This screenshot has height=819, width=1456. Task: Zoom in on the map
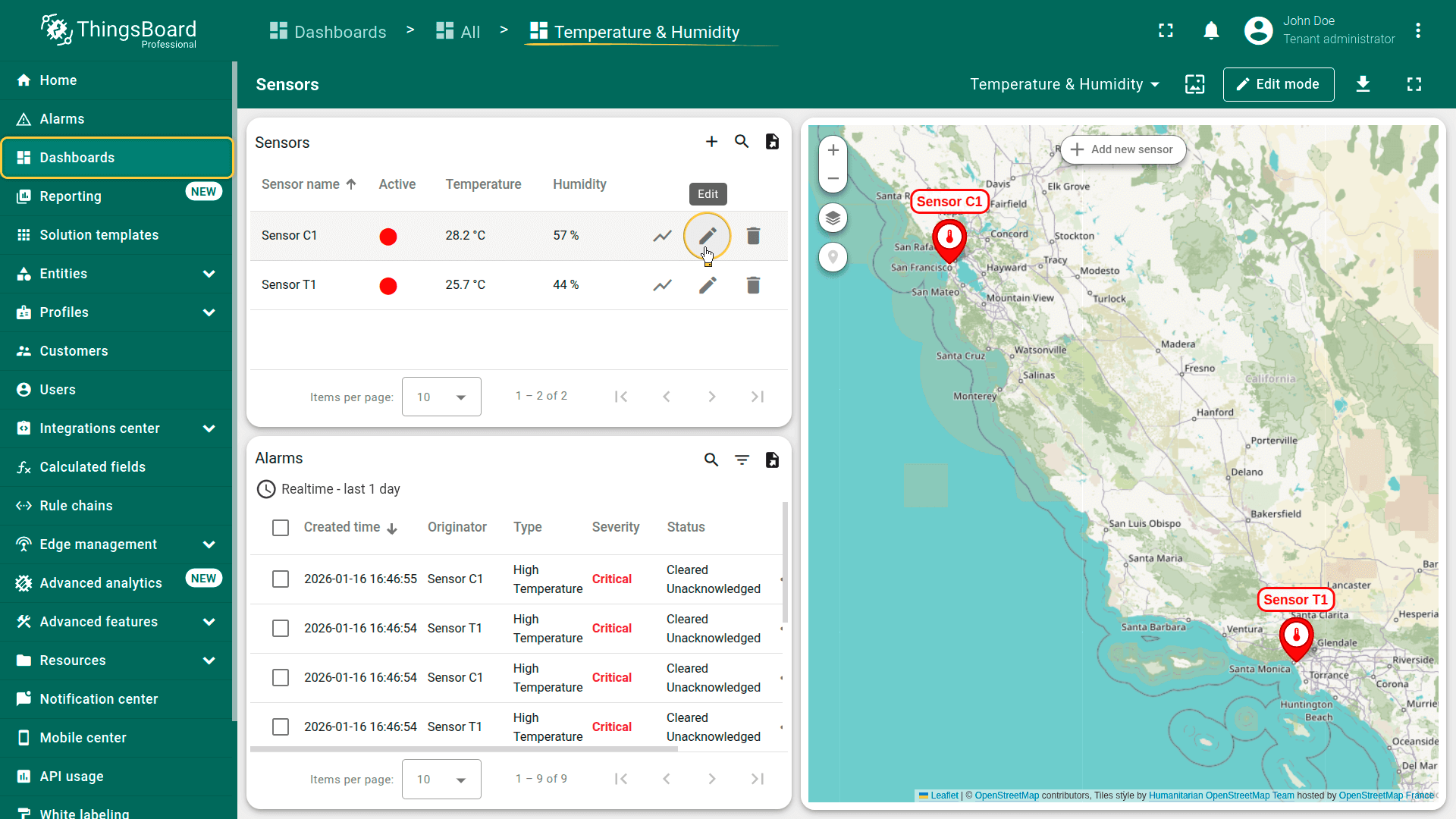point(833,150)
